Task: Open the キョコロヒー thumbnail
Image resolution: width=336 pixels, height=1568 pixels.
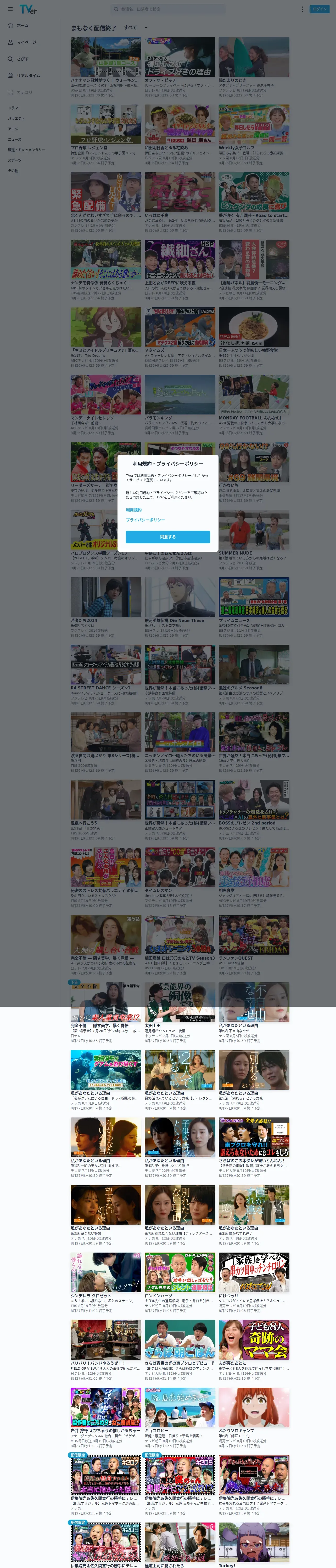Action: [180, 1407]
